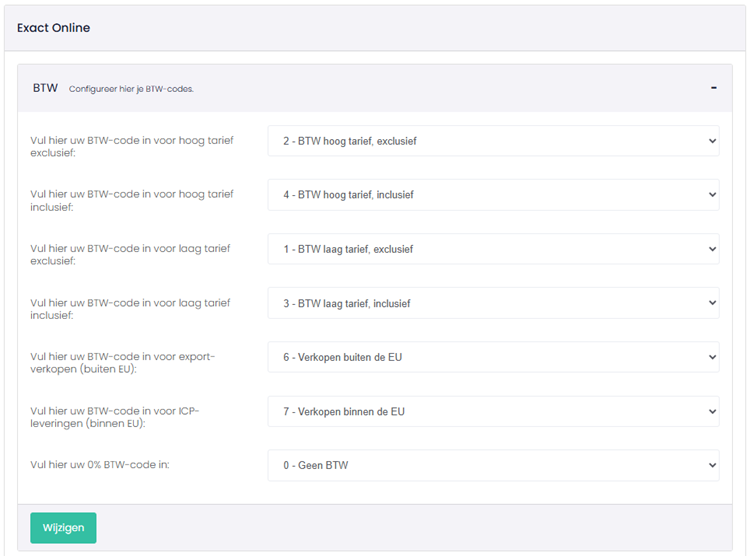Click chevron arrow of 0% BTW-code field
This screenshot has height=556, width=750.
point(712,465)
